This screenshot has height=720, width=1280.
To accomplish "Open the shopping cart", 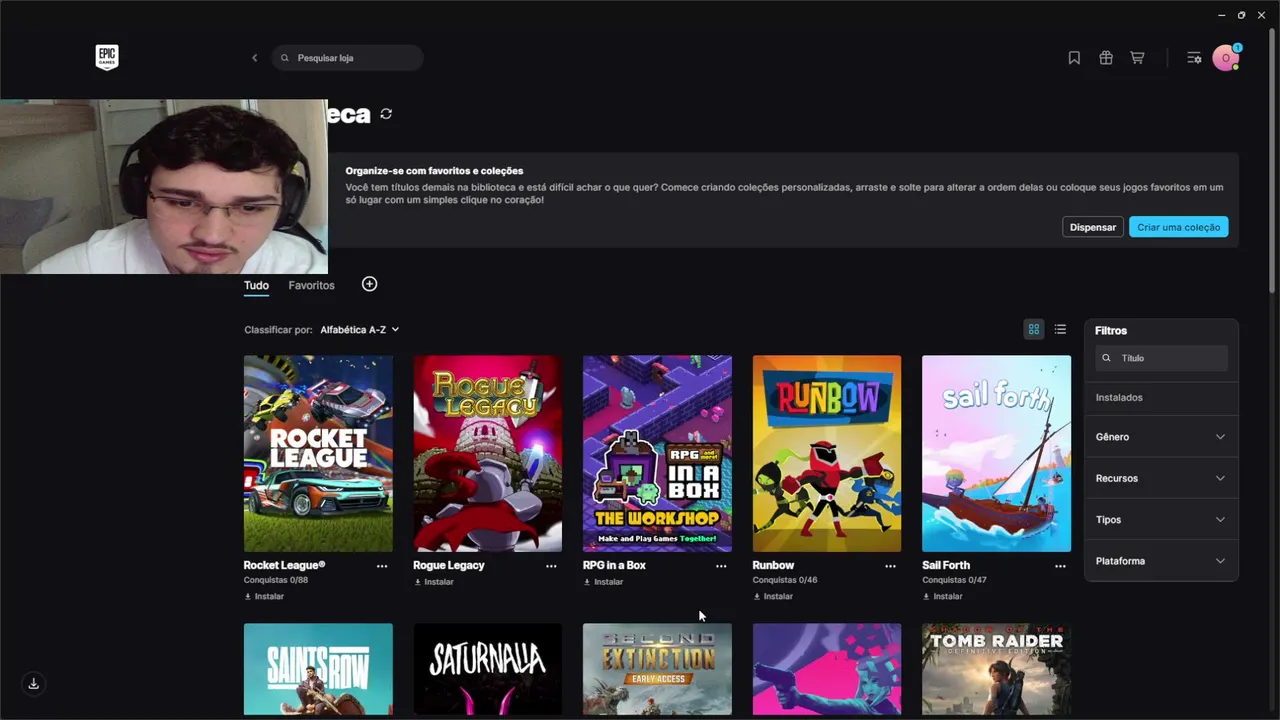I will point(1137,58).
